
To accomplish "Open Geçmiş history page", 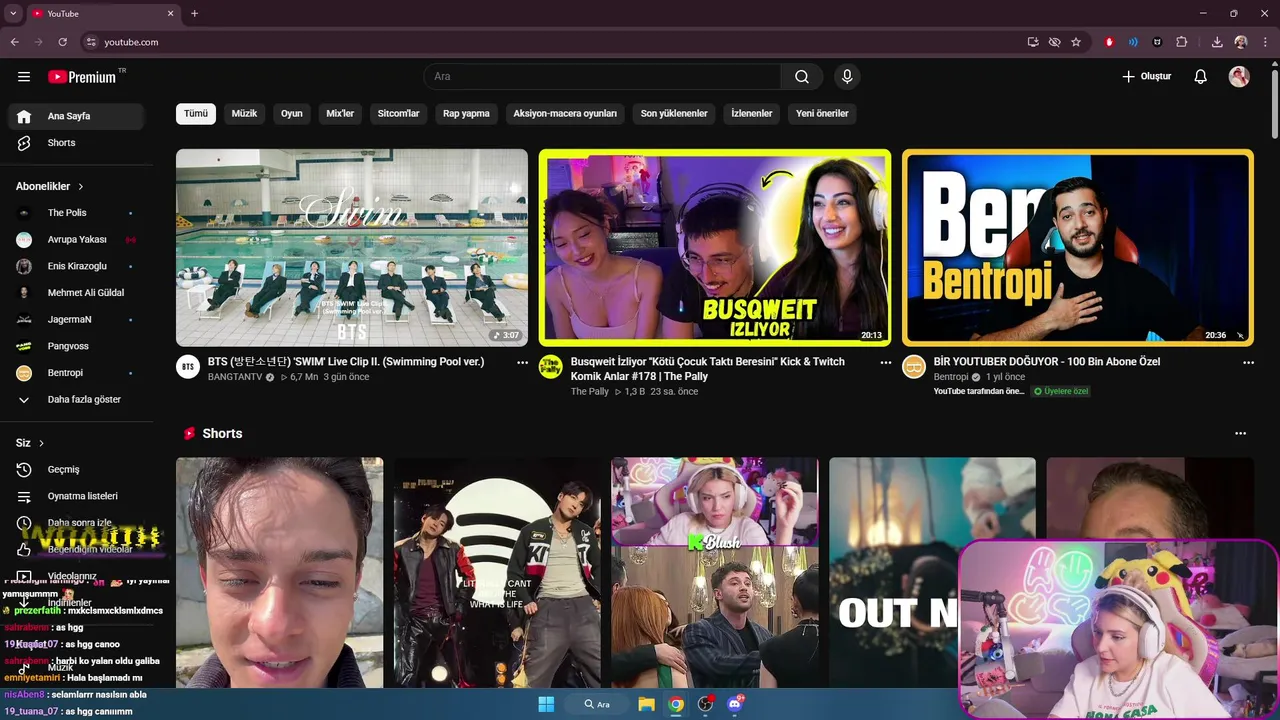I will tap(76, 470).
